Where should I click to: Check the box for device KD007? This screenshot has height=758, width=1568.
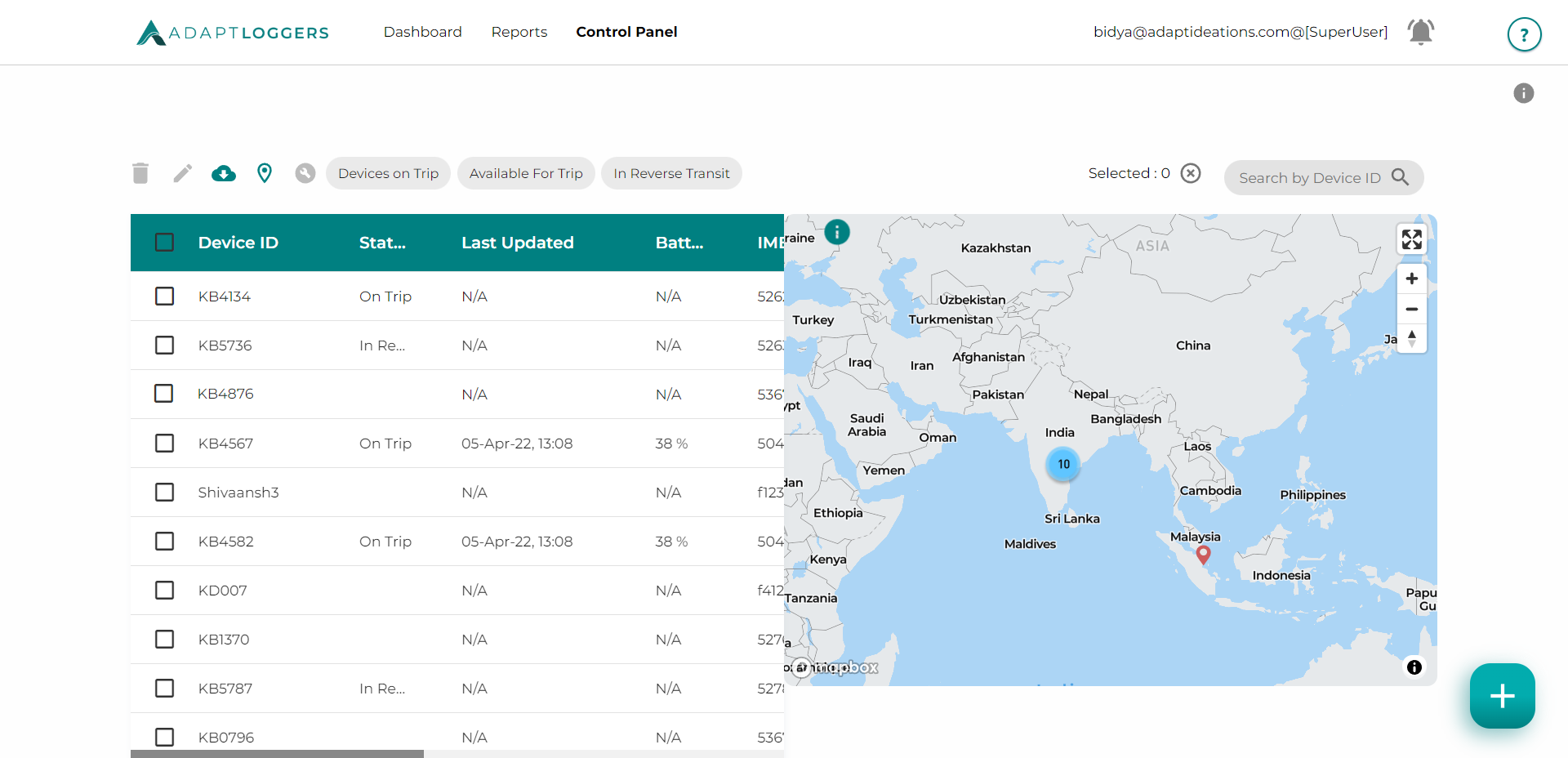(164, 590)
